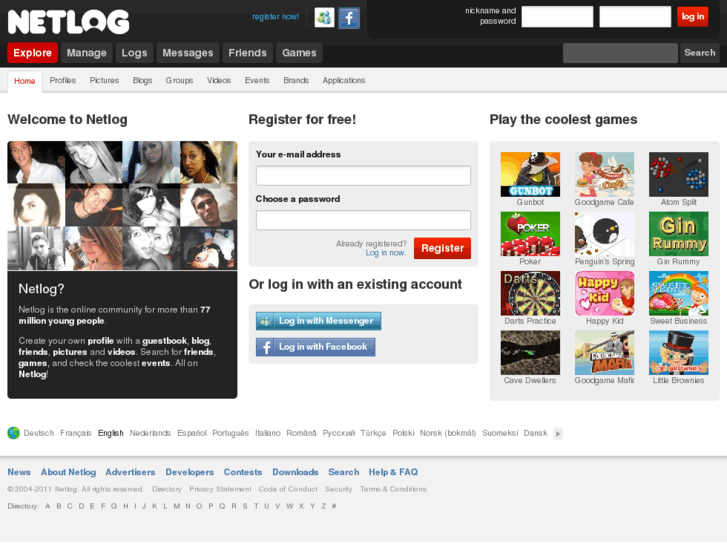Click the Facebook icon in the header
The image size is (727, 545).
[x=349, y=18]
